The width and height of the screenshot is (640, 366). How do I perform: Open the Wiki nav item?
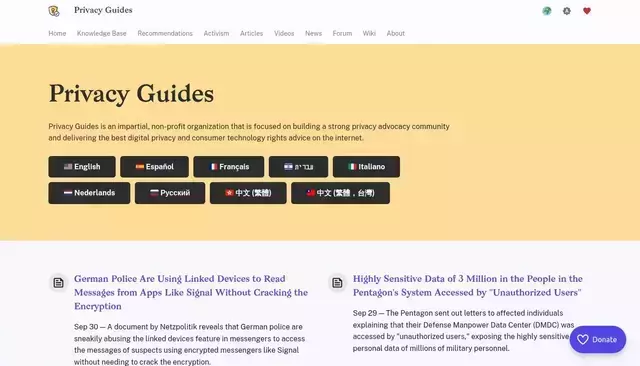tap(369, 33)
